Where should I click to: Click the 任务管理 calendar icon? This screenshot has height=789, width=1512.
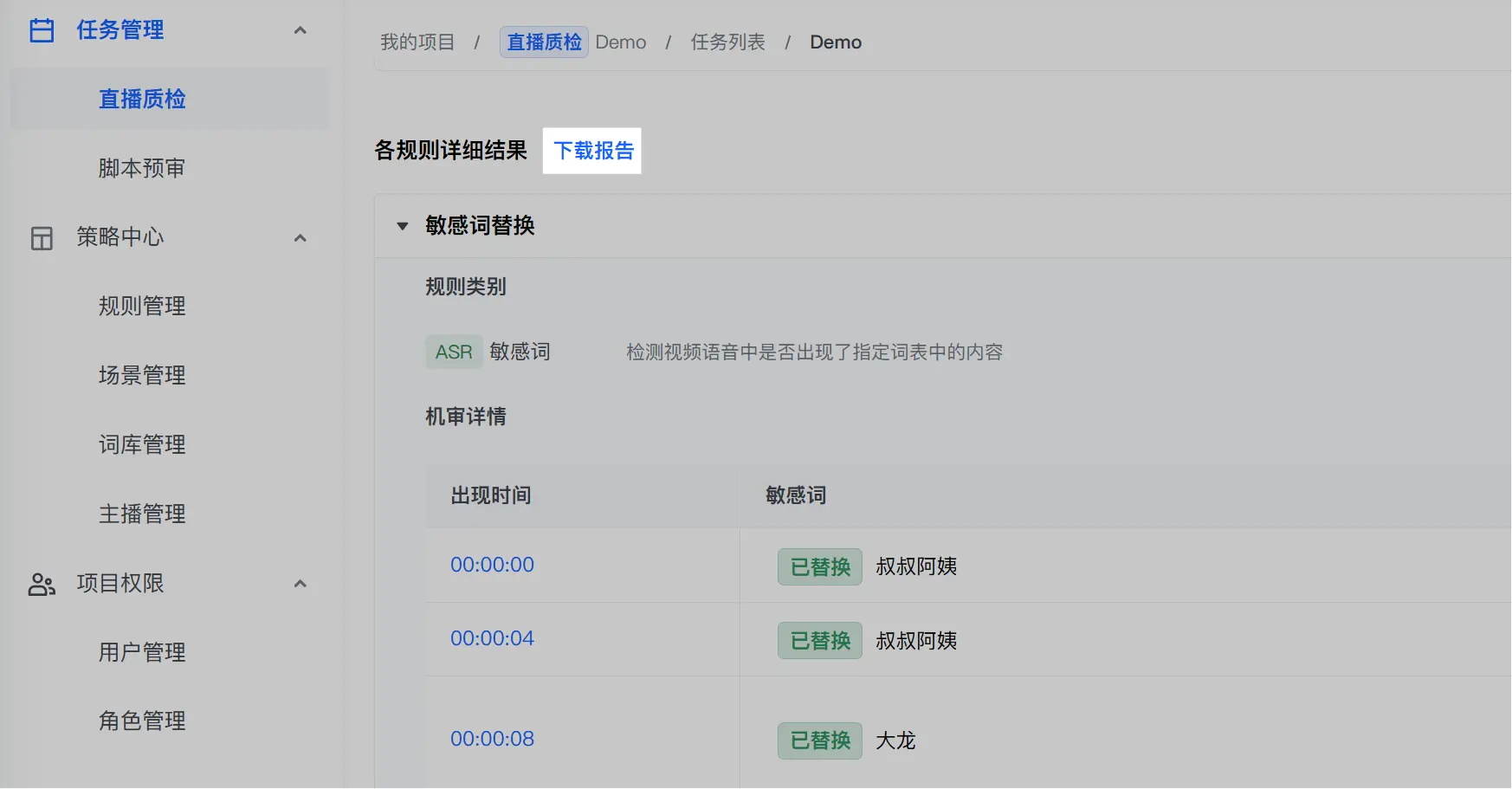tap(42, 30)
